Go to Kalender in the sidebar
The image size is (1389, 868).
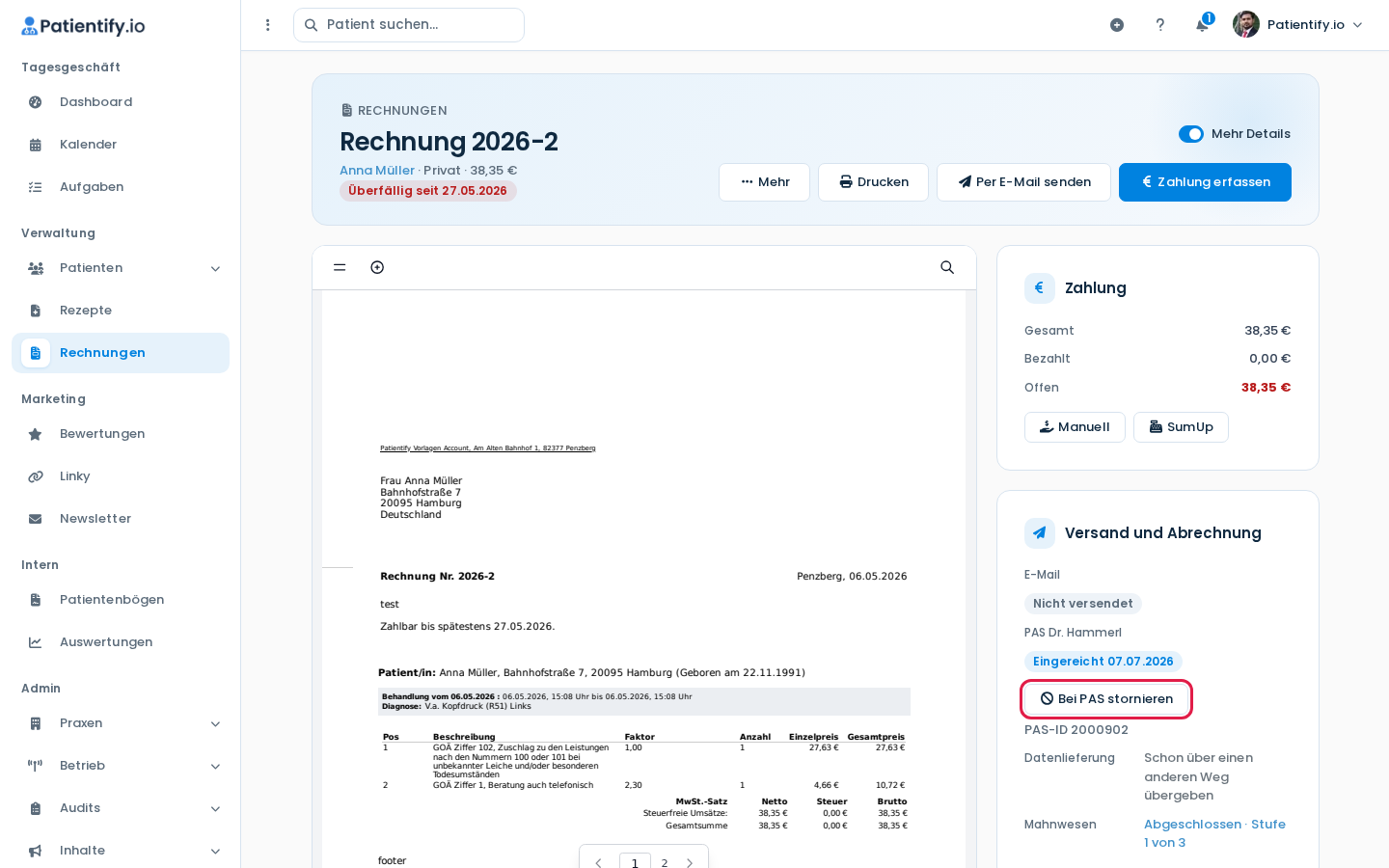tap(121, 145)
